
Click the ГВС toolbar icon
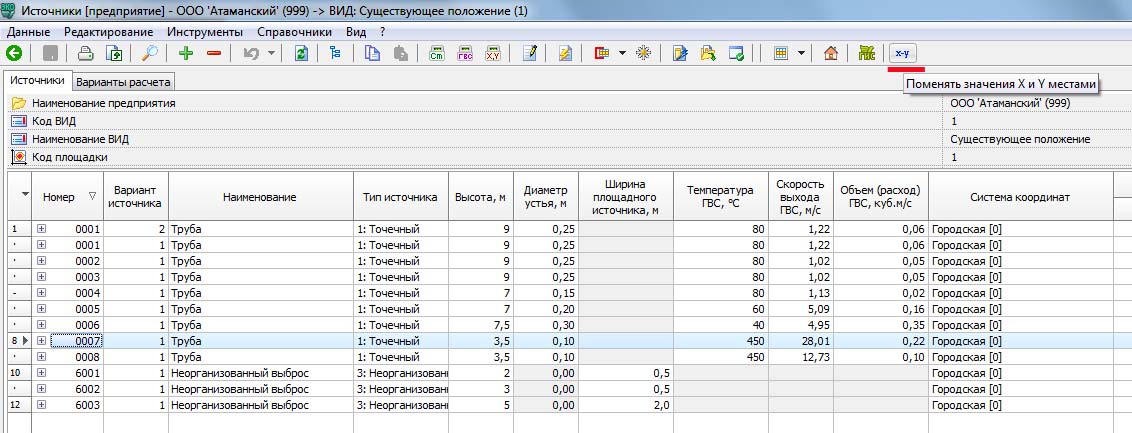click(465, 53)
